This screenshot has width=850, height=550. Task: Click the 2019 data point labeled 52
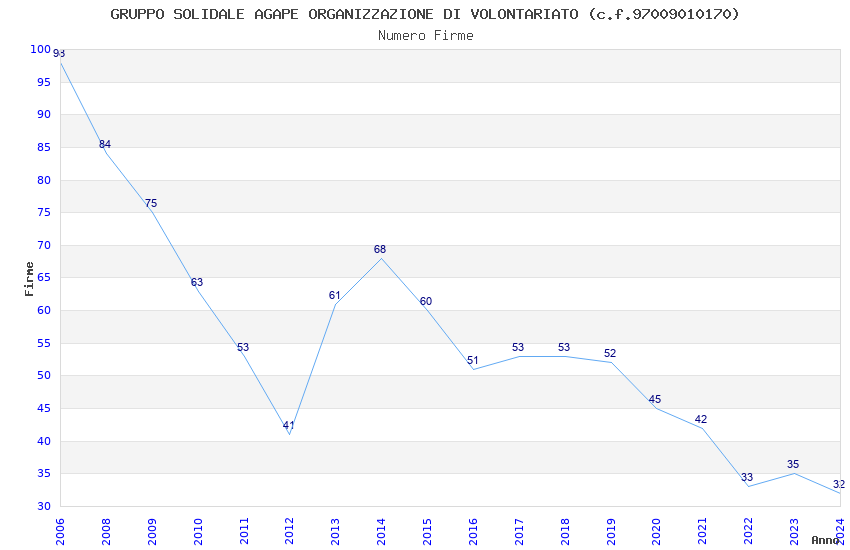point(610,353)
